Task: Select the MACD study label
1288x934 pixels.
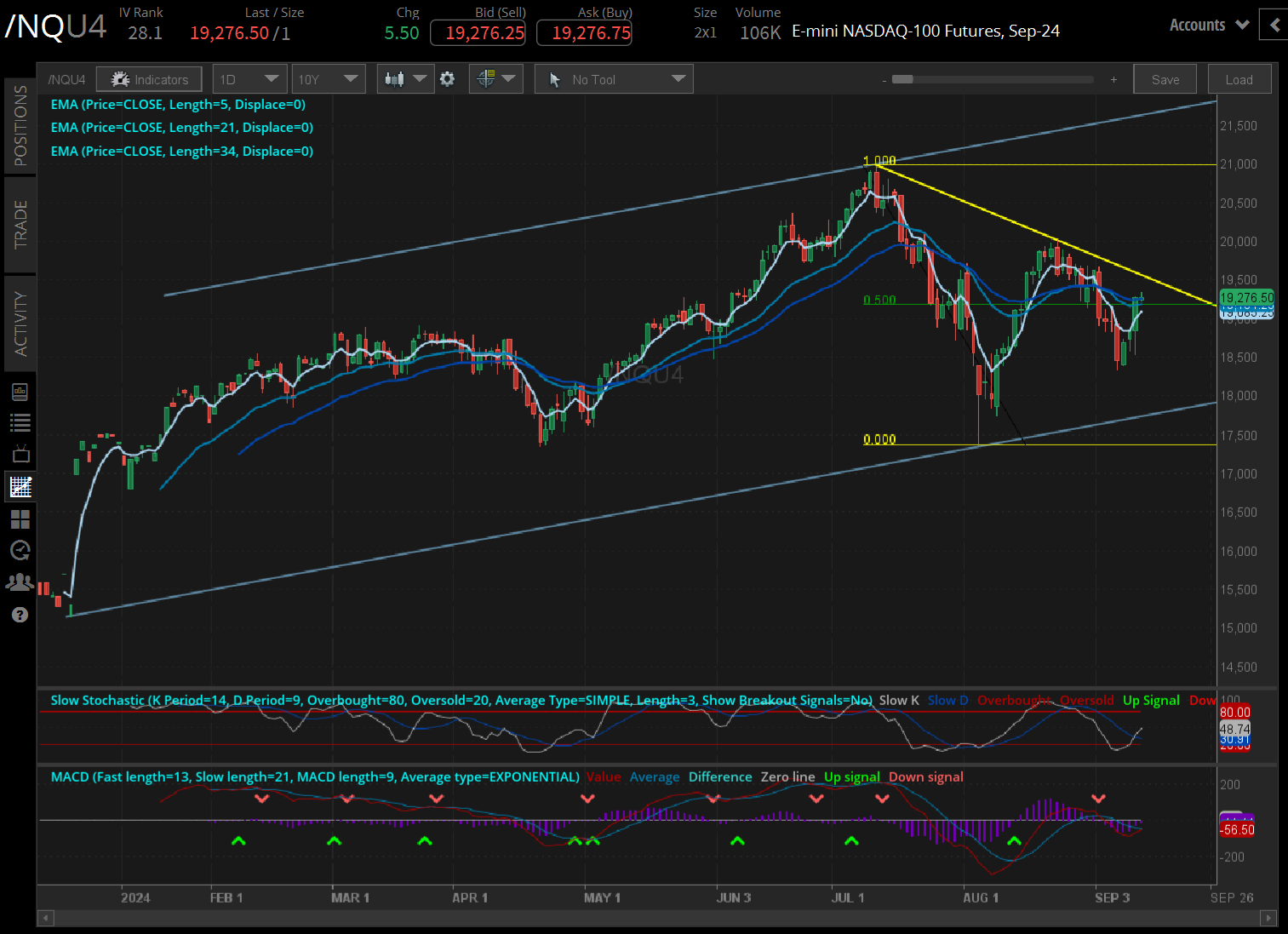Action: pos(315,777)
